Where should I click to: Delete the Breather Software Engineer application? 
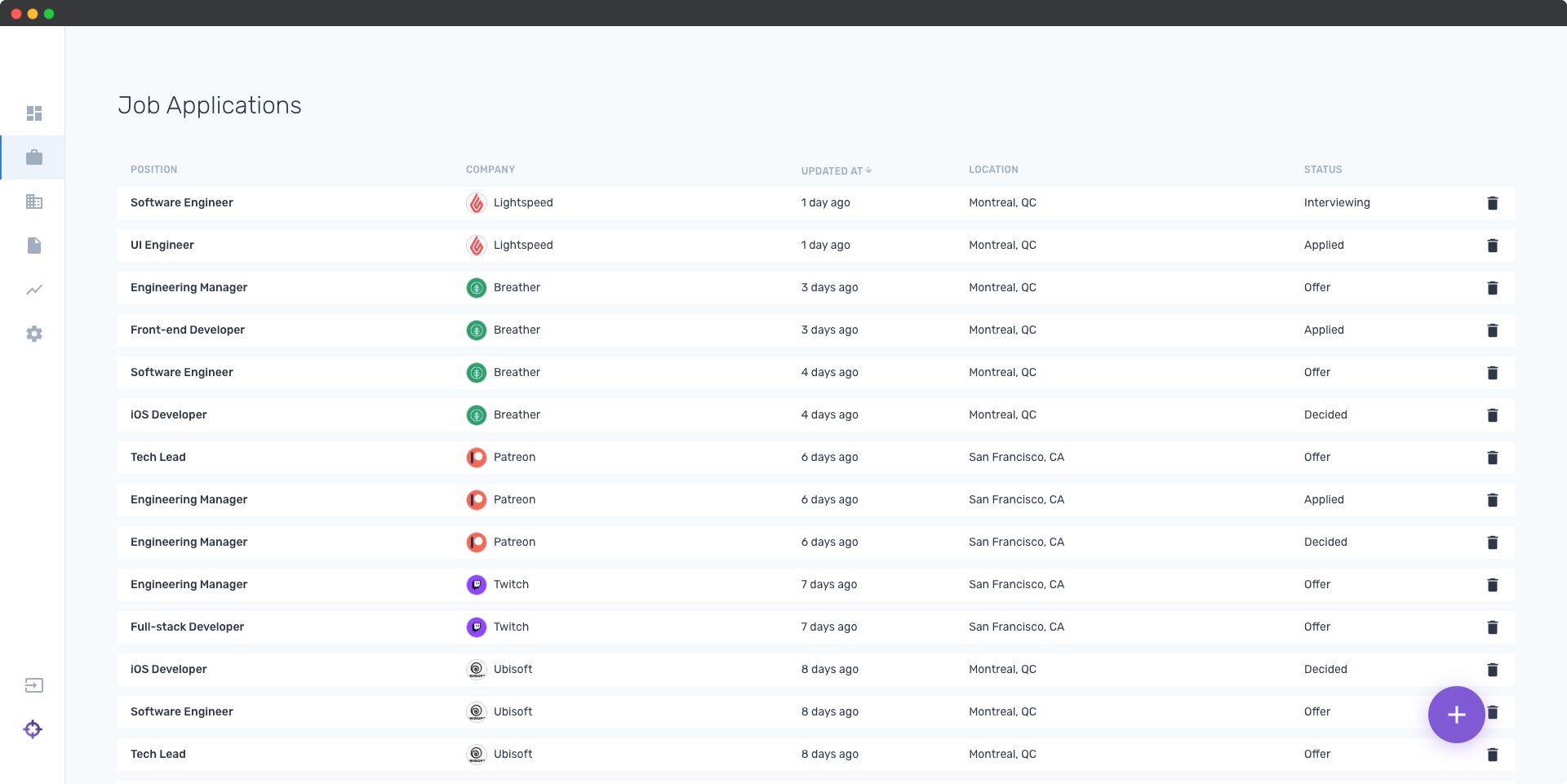1492,373
